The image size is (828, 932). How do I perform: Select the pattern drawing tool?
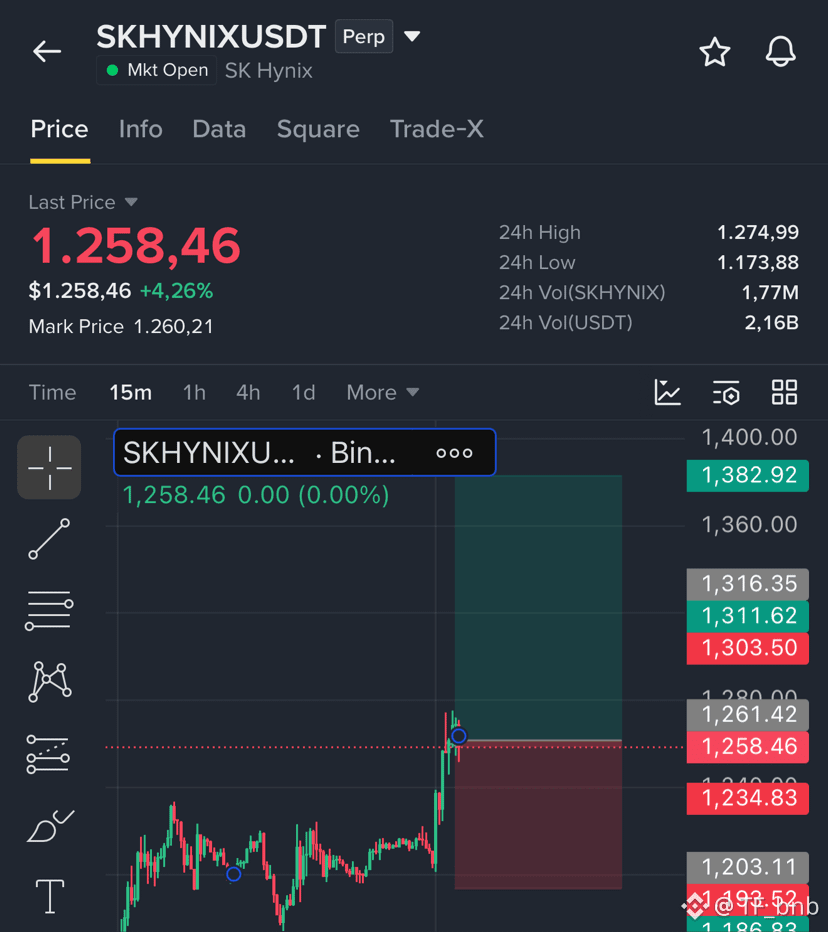click(x=50, y=682)
